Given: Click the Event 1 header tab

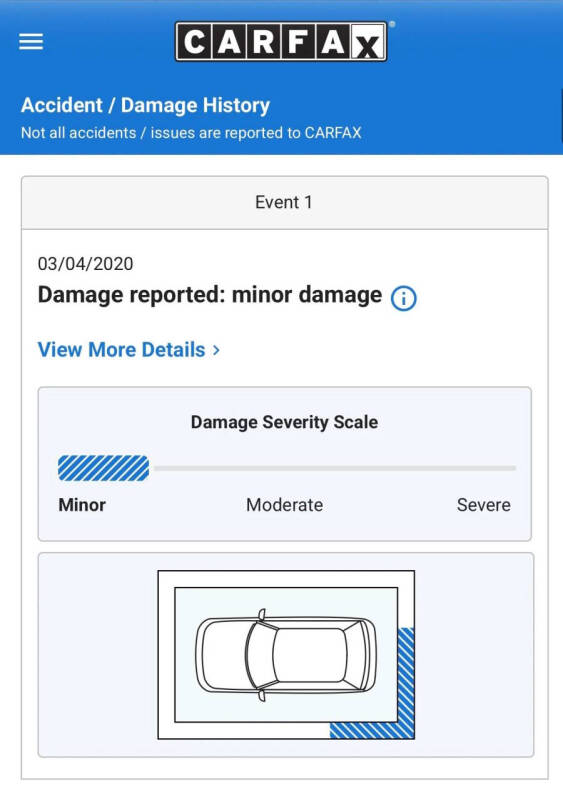Looking at the screenshot, I should 284,203.
